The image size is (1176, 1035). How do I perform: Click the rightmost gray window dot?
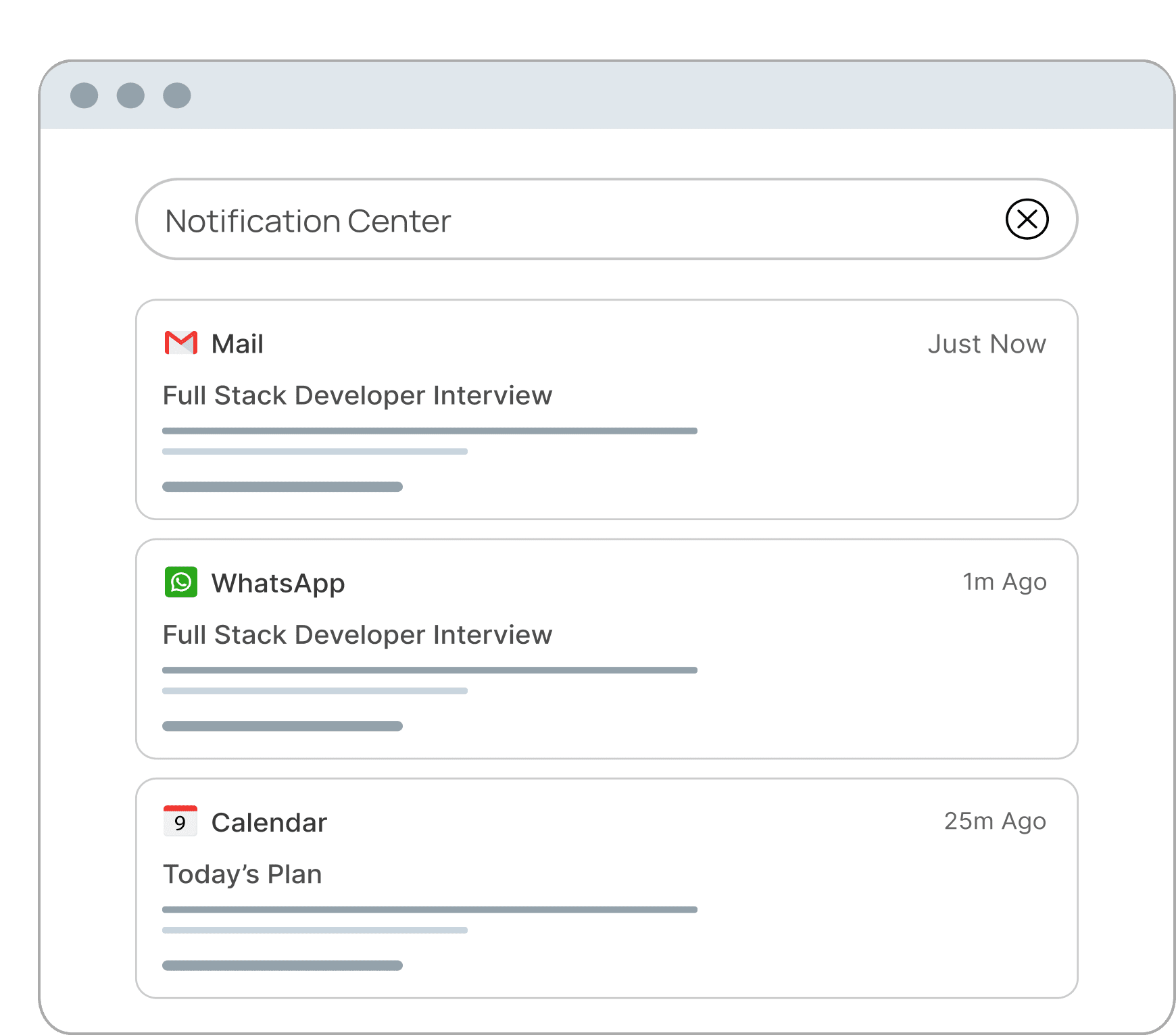coord(177,96)
